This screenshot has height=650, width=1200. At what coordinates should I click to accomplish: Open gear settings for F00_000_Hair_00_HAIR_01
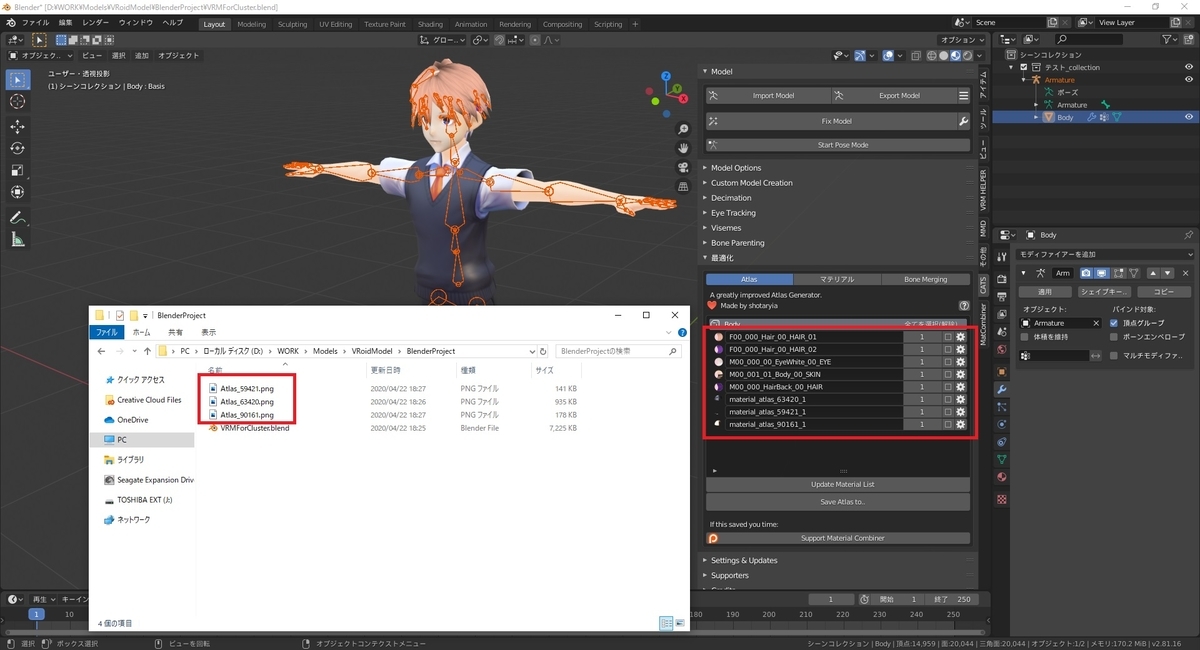[961, 337]
